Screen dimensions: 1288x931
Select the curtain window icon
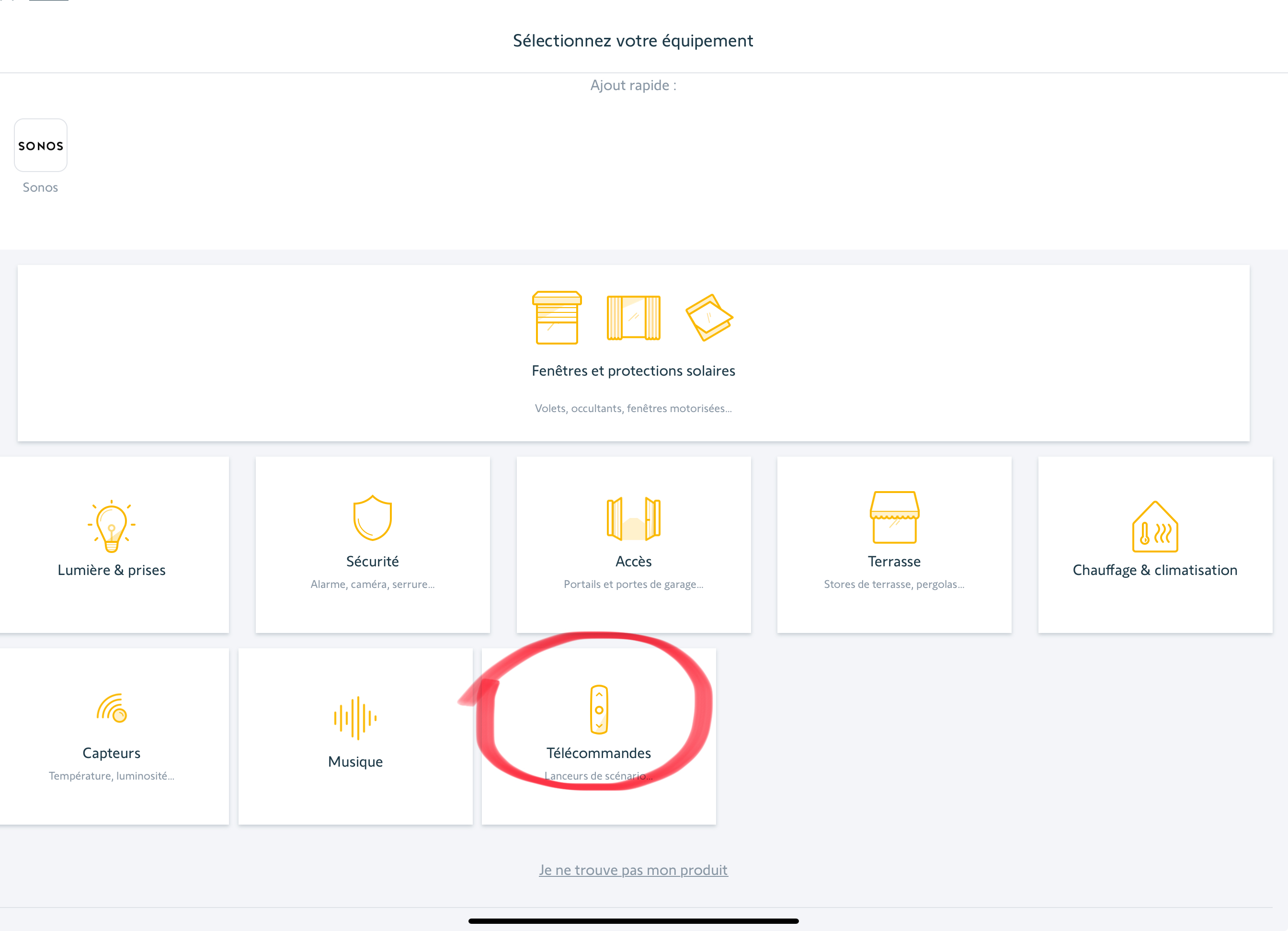[633, 318]
